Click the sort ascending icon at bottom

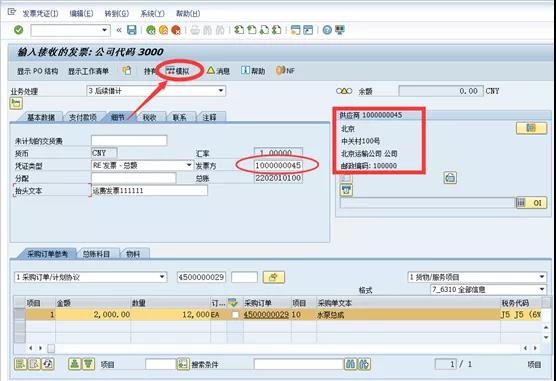(x=74, y=364)
